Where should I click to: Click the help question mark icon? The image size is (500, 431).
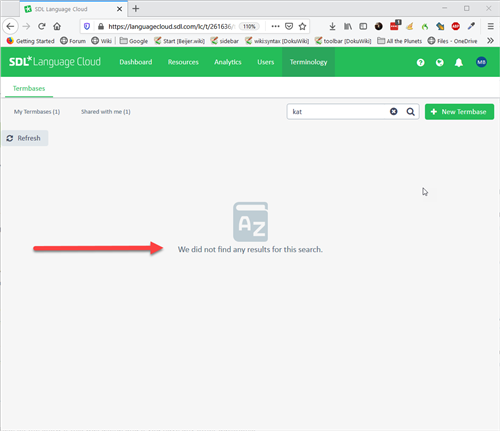(420, 62)
